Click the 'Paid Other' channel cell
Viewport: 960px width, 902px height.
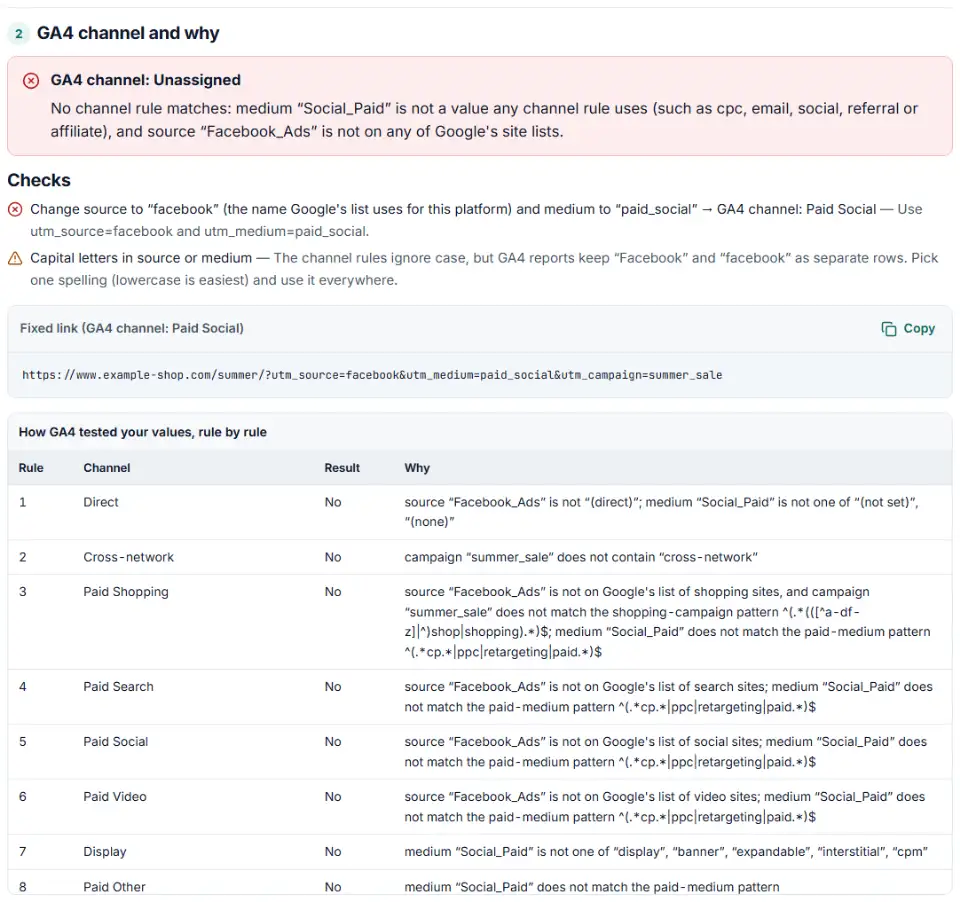[114, 887]
